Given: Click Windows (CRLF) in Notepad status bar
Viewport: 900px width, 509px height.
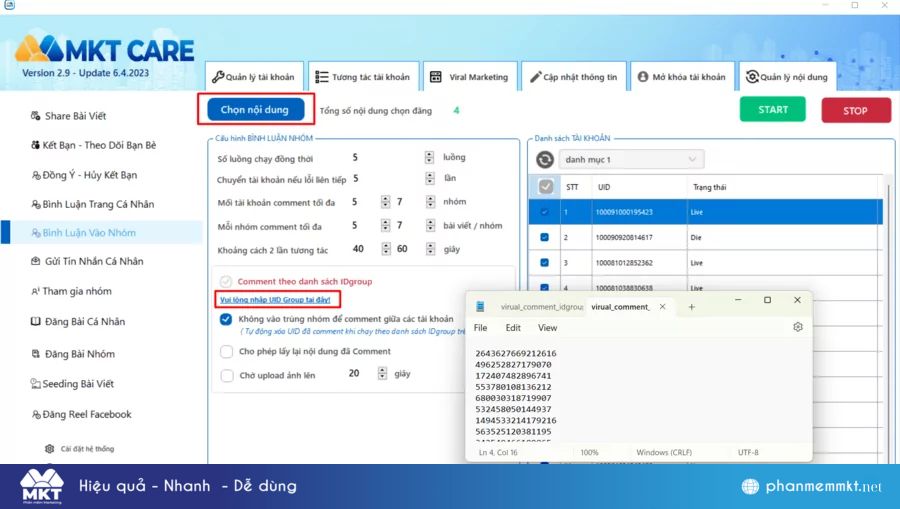Looking at the screenshot, I should [664, 452].
